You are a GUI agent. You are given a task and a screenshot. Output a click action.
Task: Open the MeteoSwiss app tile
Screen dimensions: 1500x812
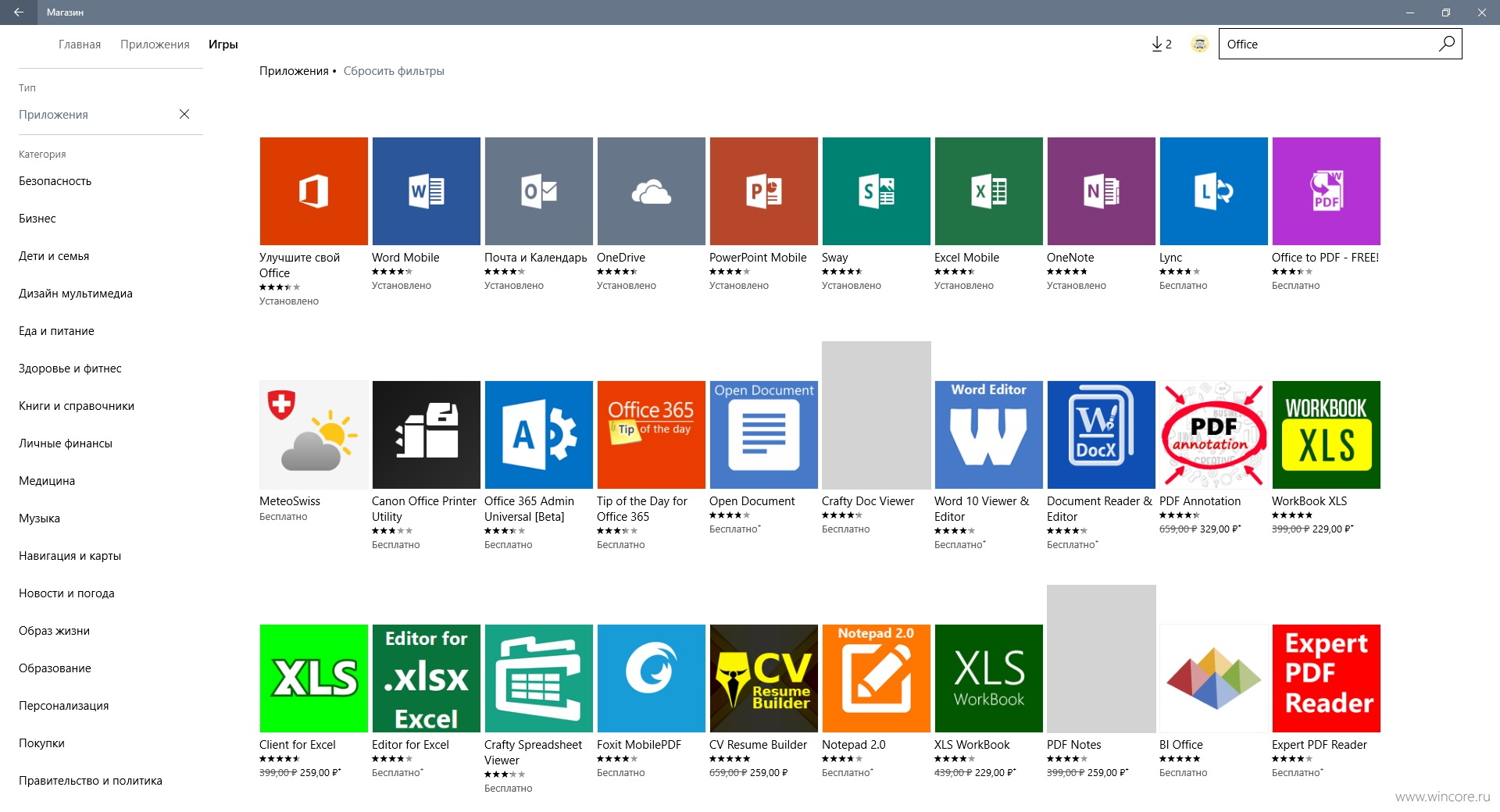click(313, 435)
